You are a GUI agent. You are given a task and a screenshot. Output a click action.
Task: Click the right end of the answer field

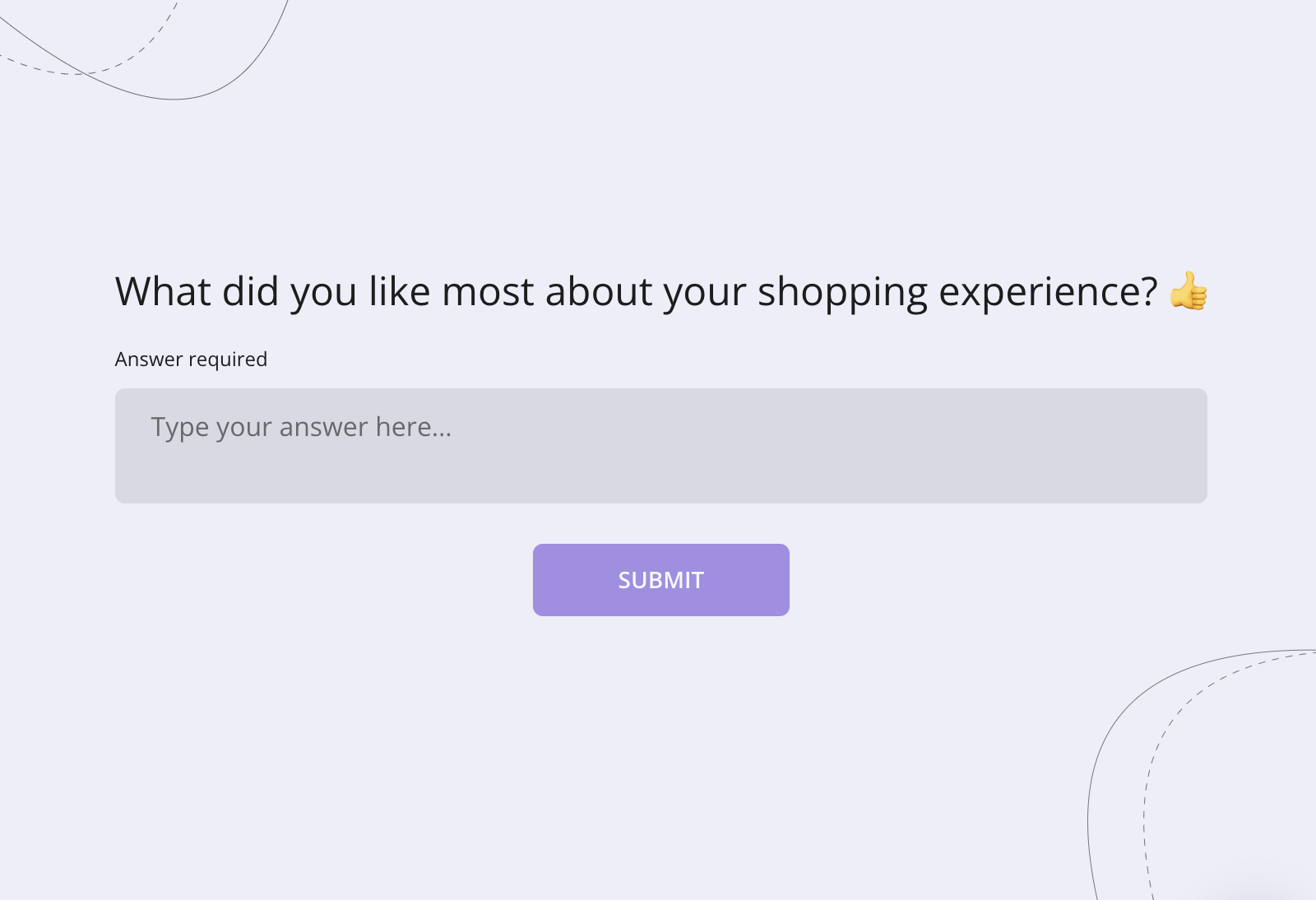1184,444
